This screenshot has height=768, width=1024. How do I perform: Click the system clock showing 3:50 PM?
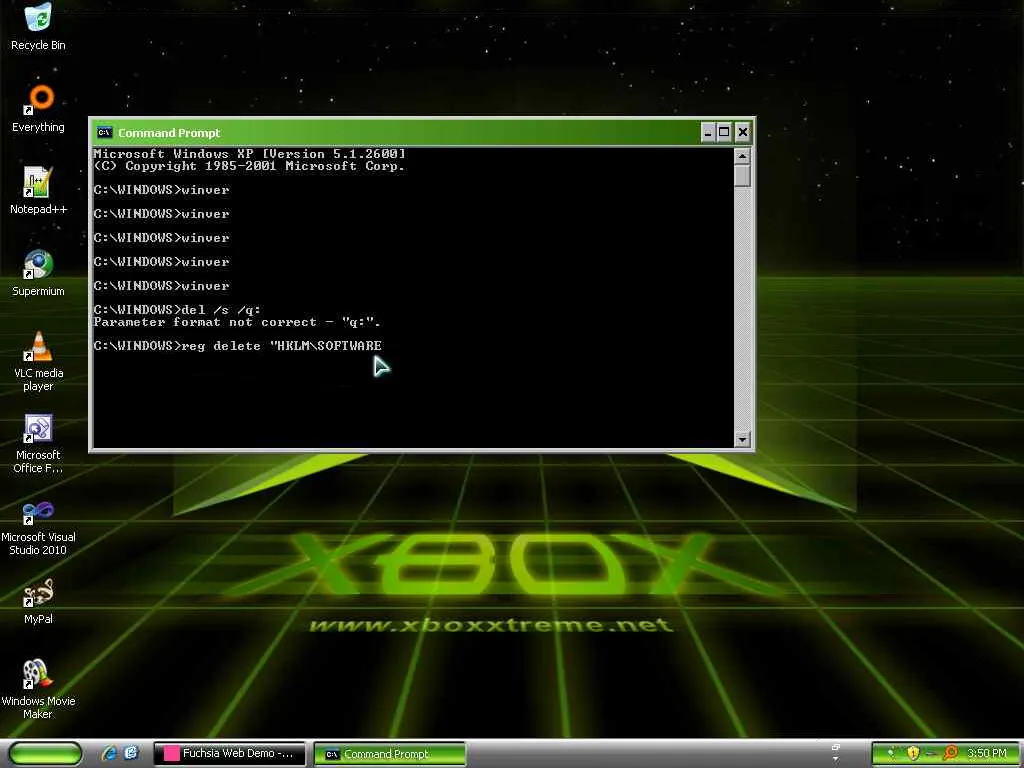[x=987, y=754]
